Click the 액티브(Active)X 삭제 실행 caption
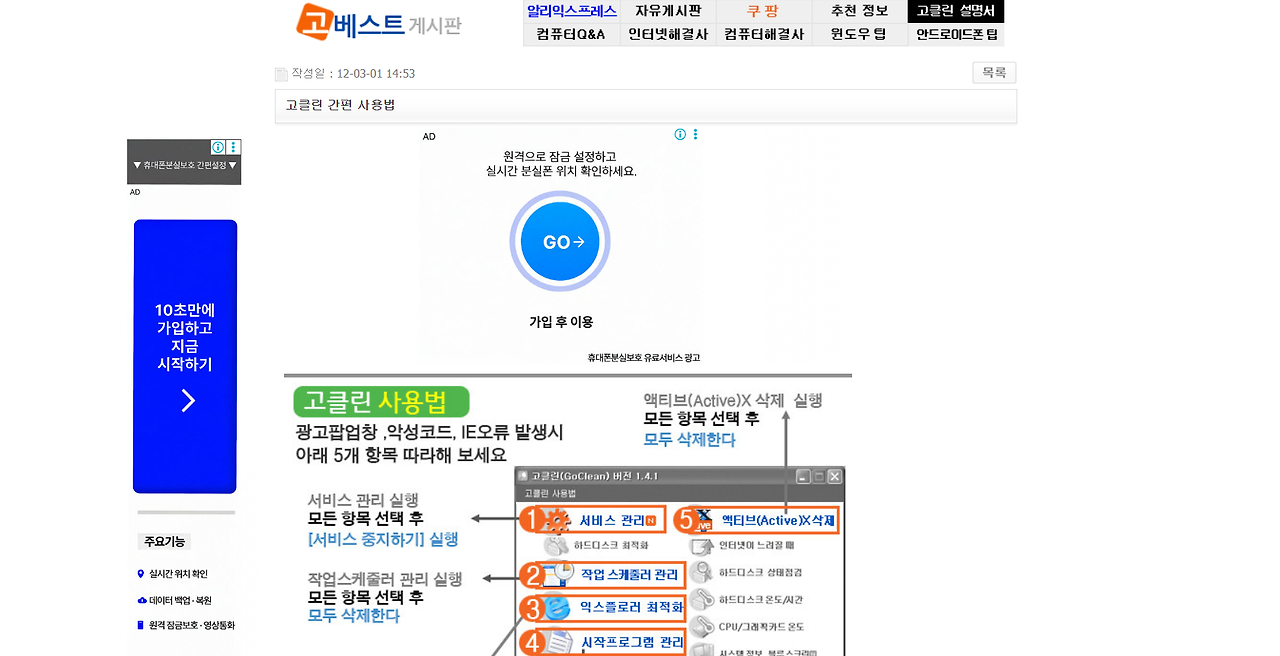 pos(733,400)
